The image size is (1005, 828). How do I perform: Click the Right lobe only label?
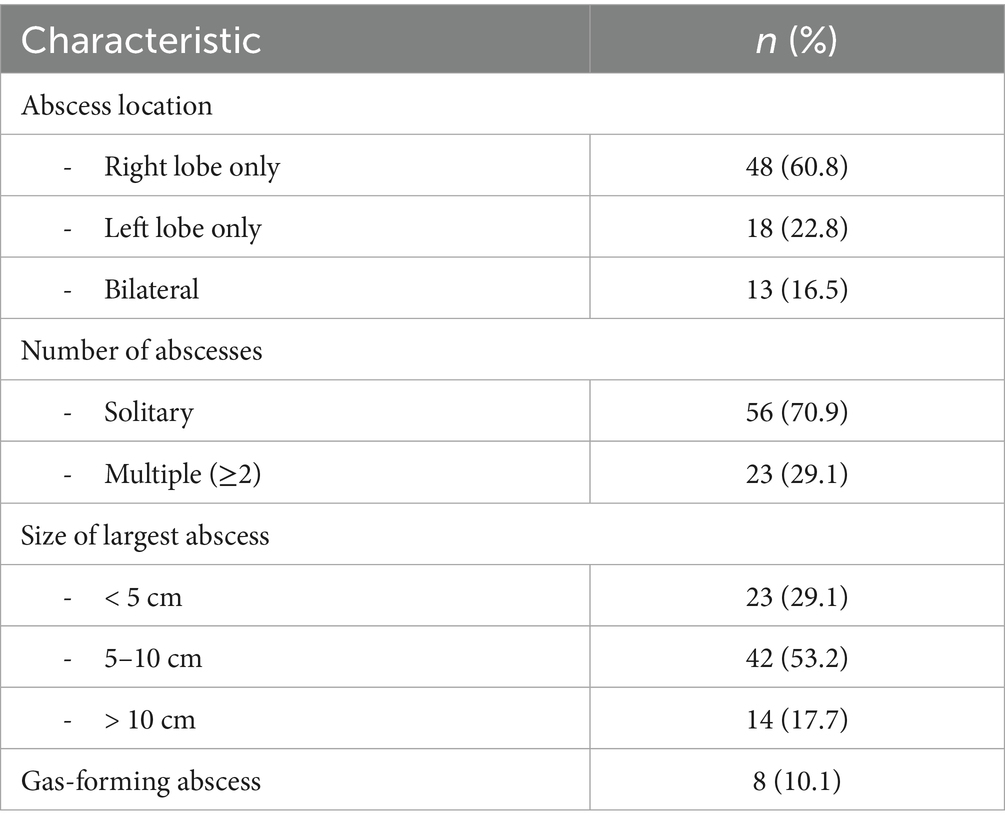192,166
